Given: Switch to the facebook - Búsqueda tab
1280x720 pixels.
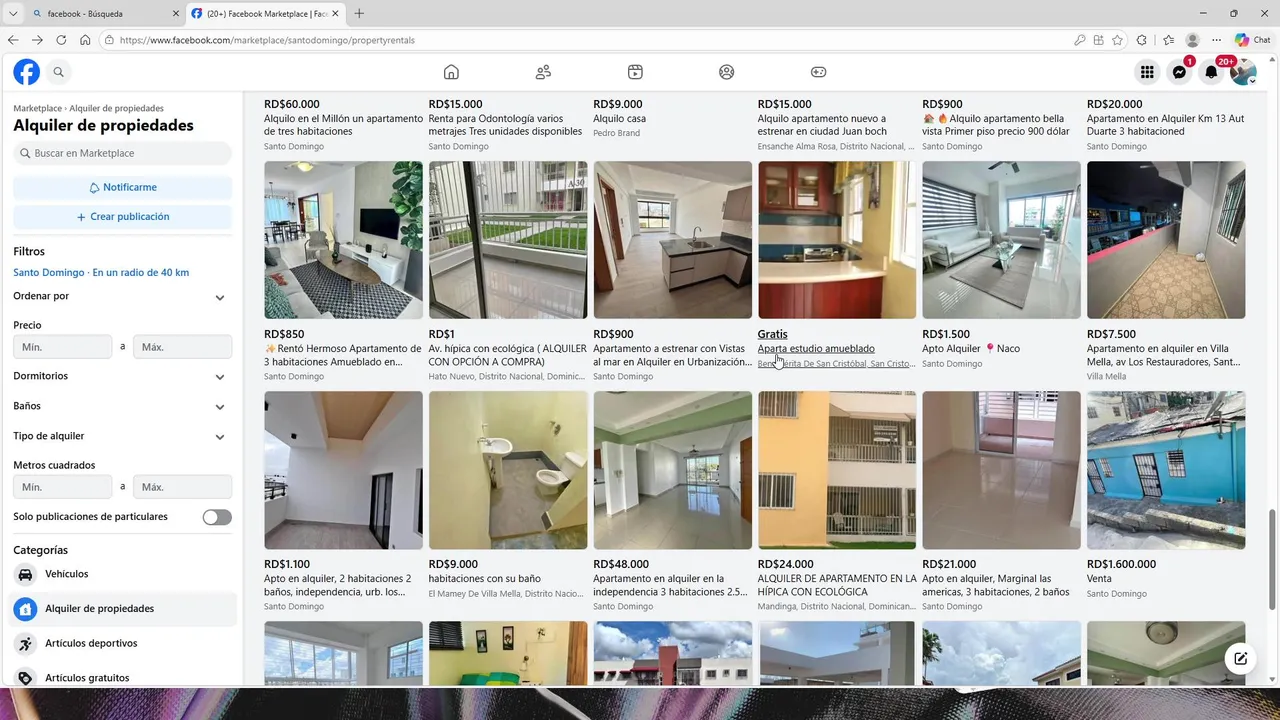Looking at the screenshot, I should click(x=105, y=13).
